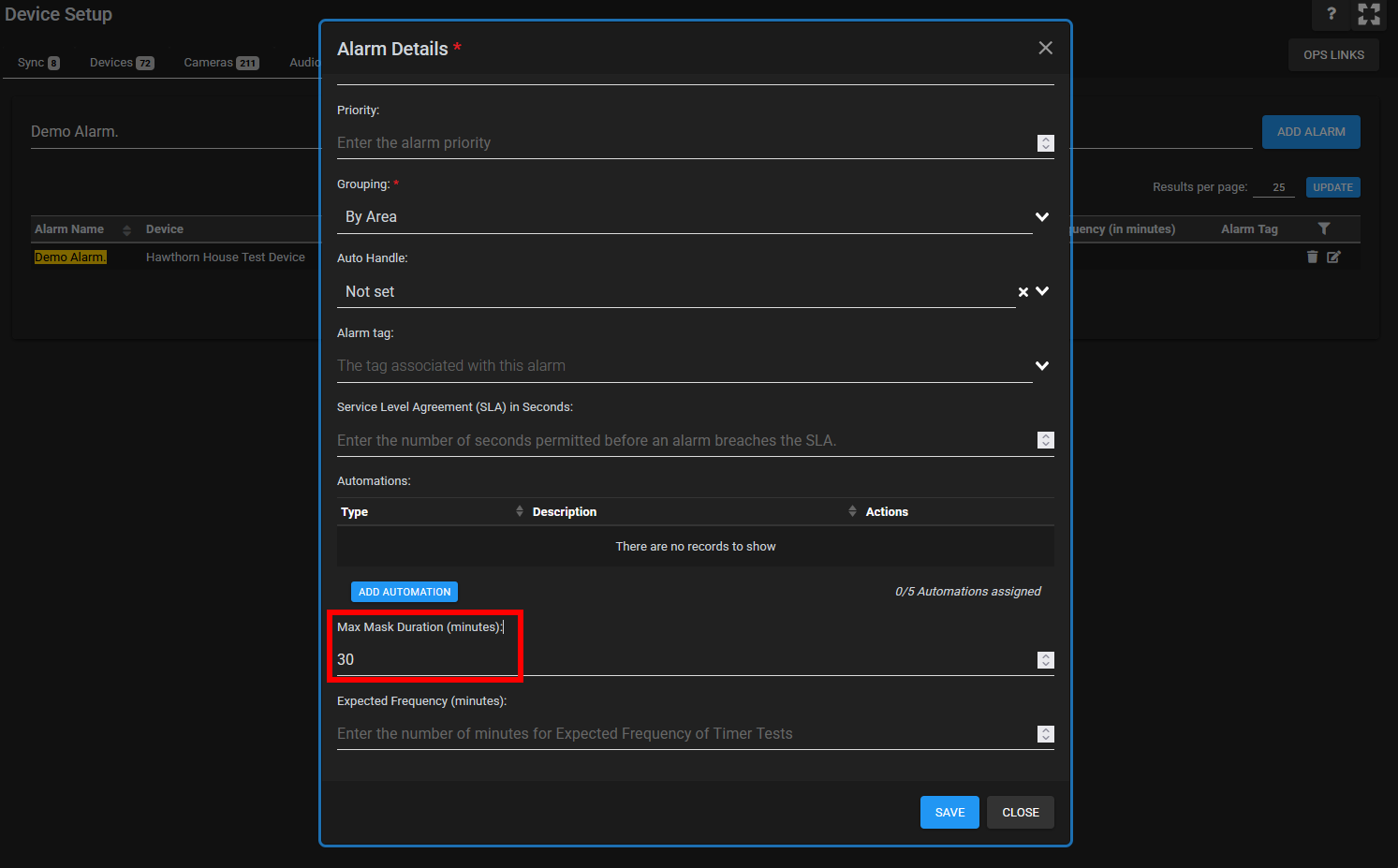The height and width of the screenshot is (868, 1398).
Task: Sort automations by Type column
Action: click(519, 511)
